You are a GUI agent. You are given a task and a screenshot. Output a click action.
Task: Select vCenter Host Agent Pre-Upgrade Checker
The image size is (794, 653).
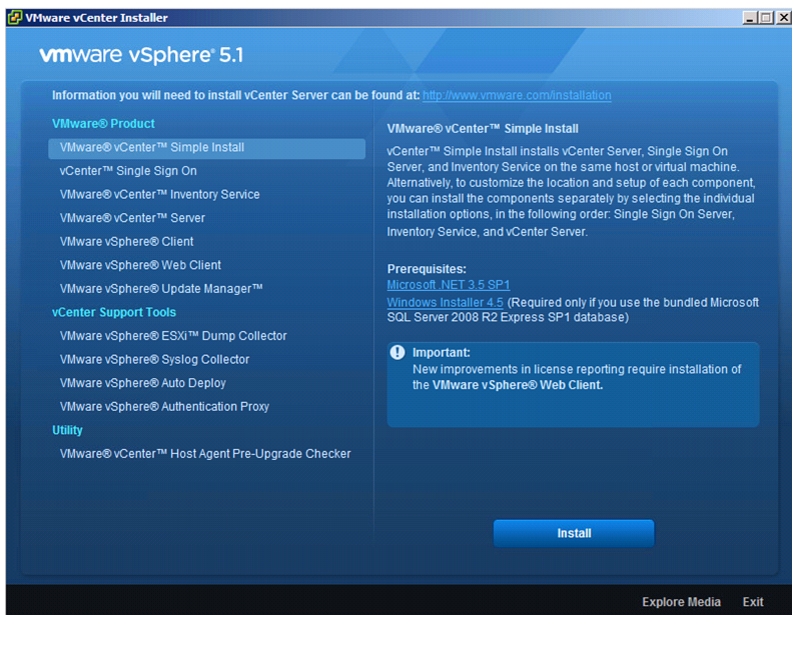pos(205,454)
